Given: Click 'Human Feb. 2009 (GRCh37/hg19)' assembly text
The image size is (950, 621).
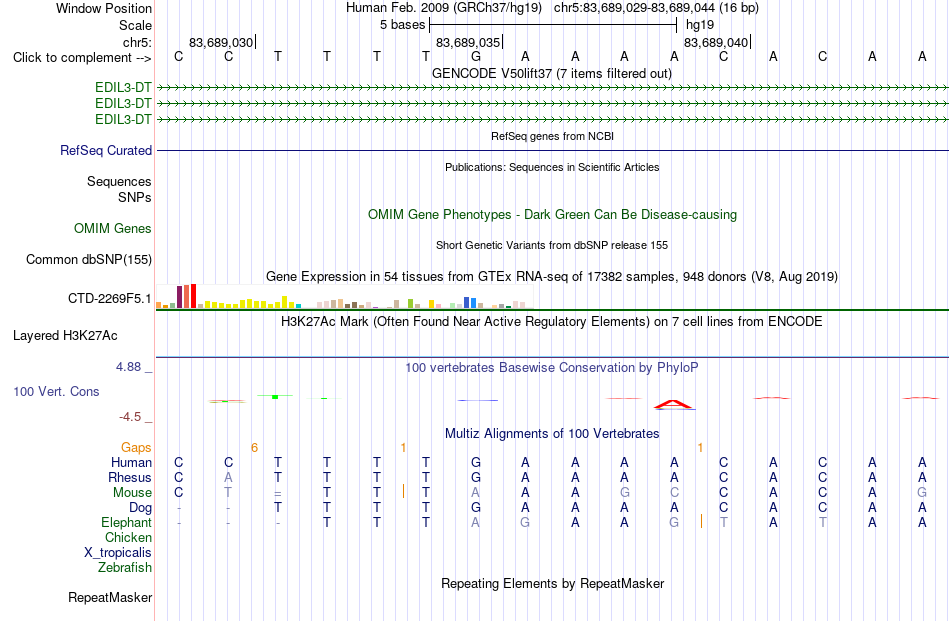Looking at the screenshot, I should click(x=445, y=8).
